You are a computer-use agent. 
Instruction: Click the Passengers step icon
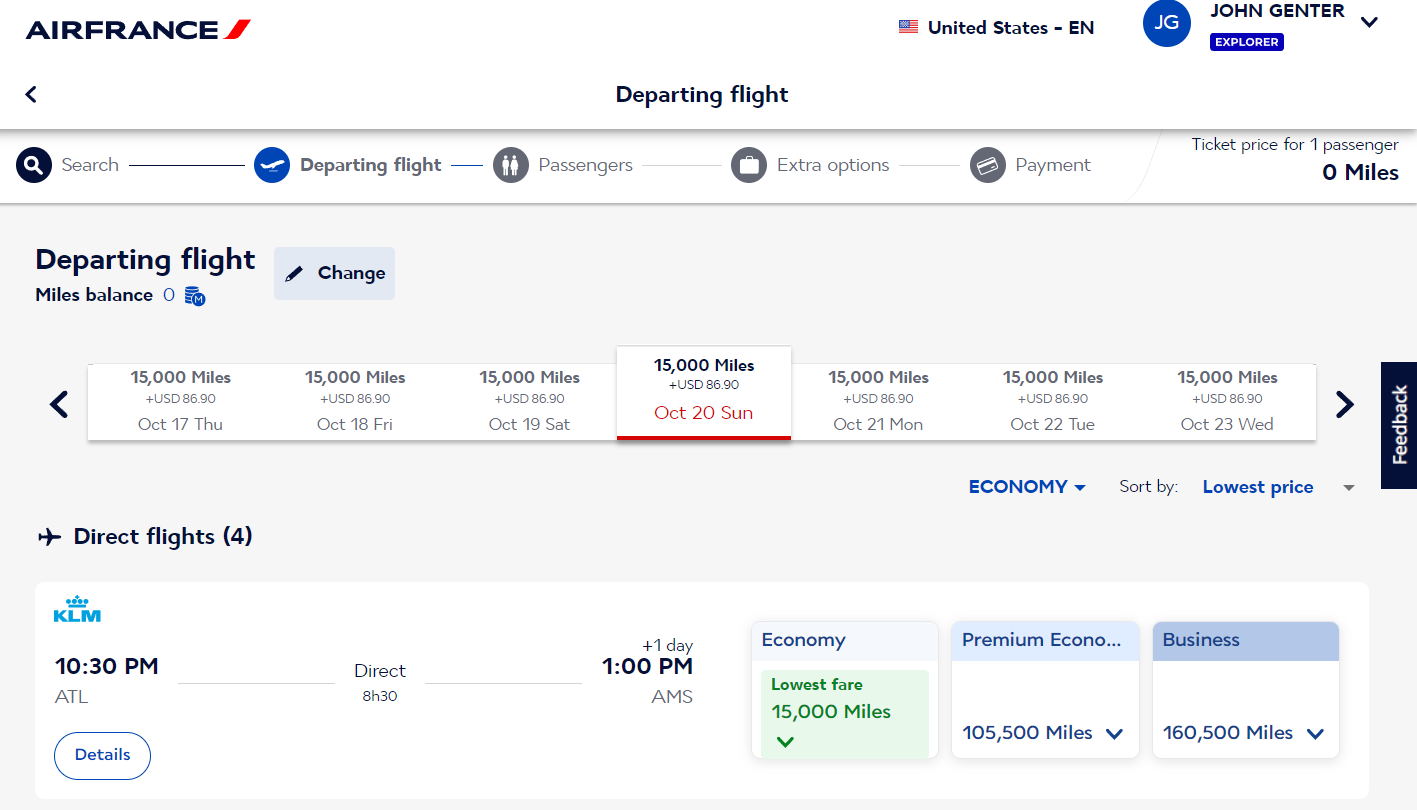[x=511, y=165]
